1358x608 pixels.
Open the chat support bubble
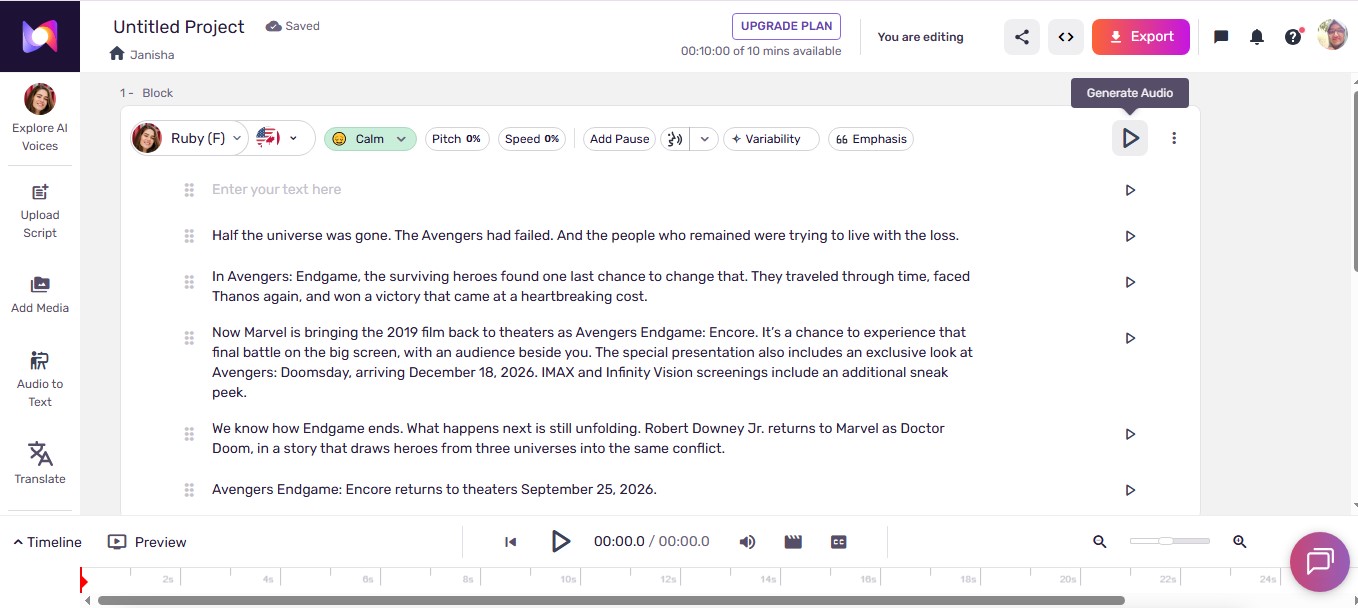point(1320,562)
